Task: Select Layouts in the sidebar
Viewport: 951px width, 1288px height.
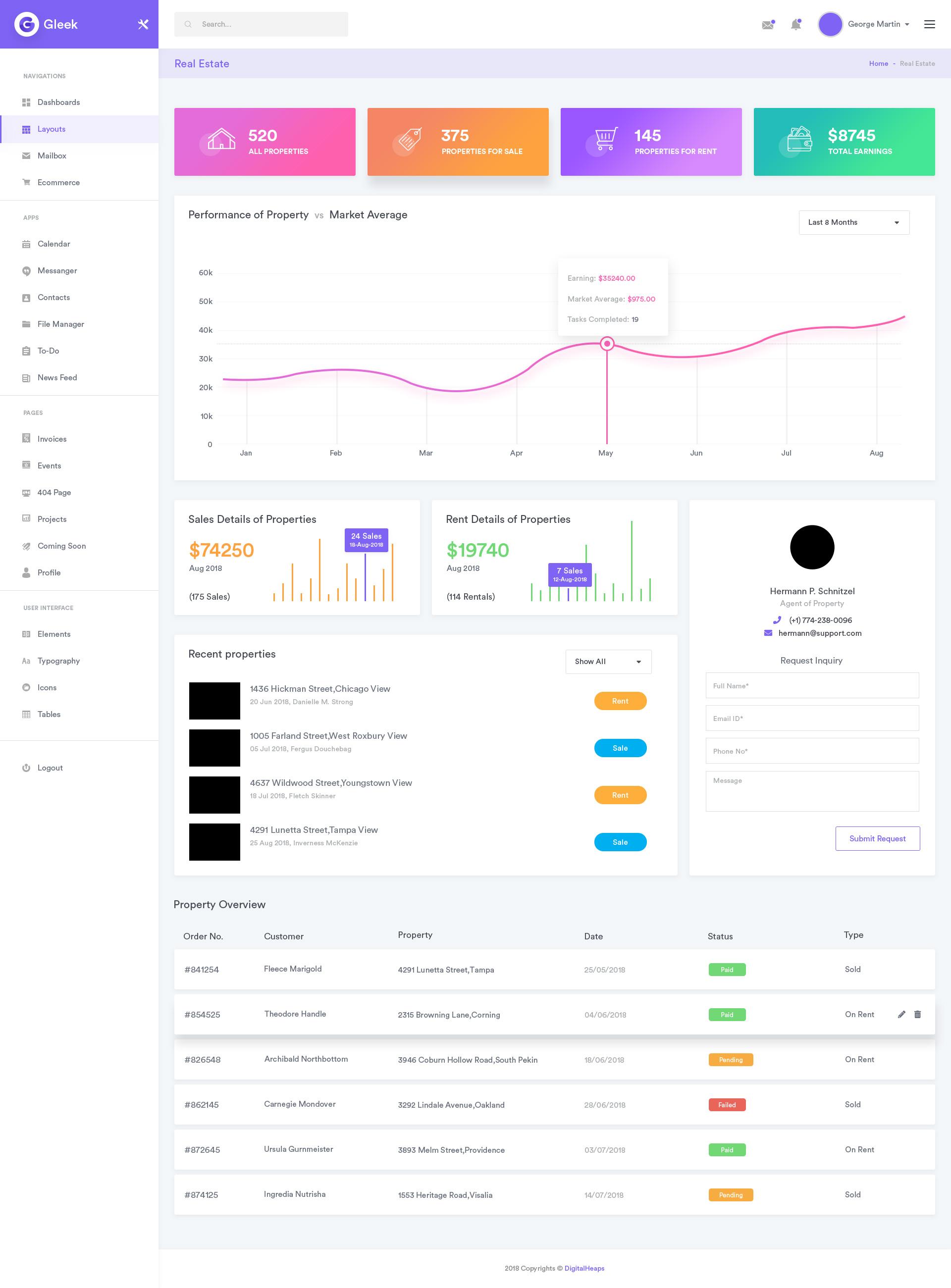Action: coord(79,129)
